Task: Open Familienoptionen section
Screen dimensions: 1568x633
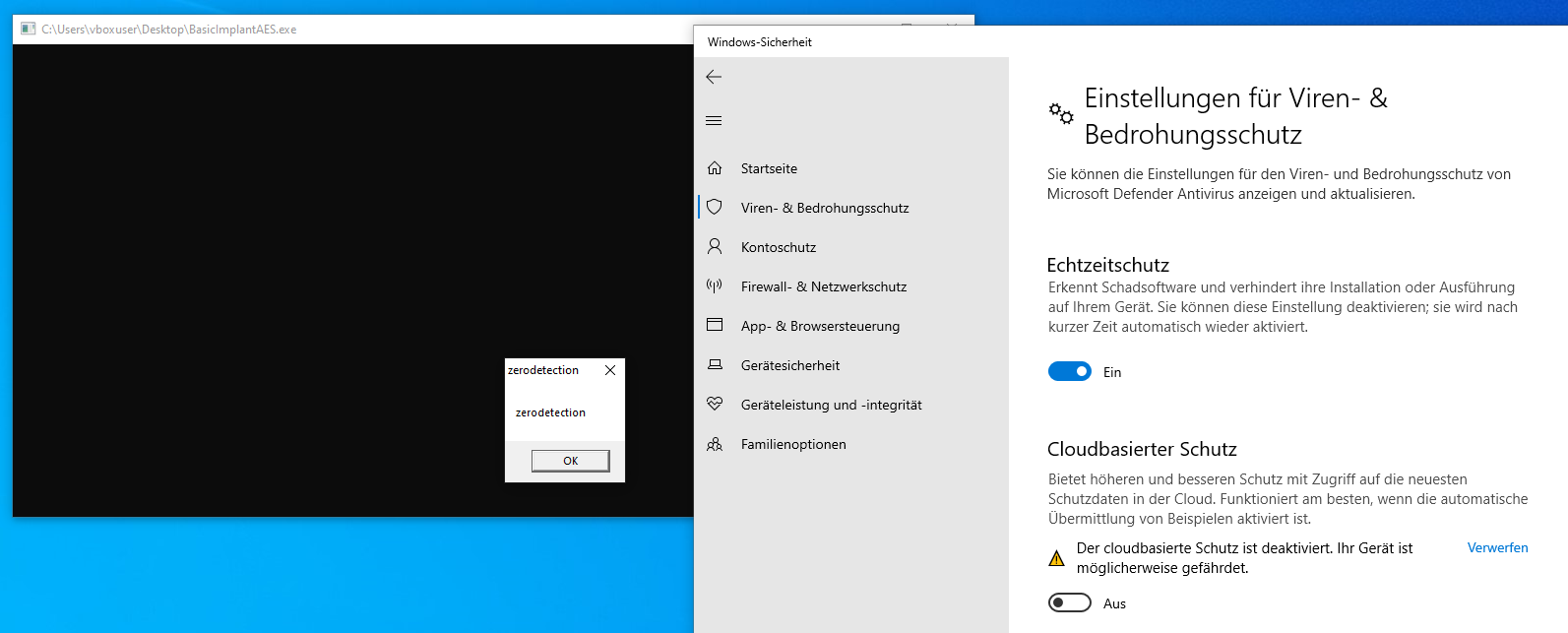Action: pyautogui.click(x=851, y=444)
